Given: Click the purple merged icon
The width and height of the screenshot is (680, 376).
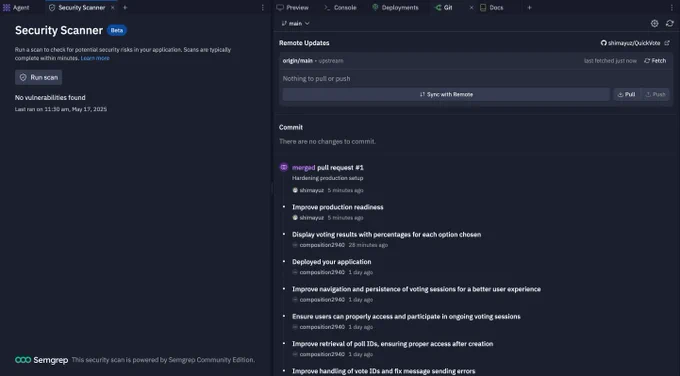Looking at the screenshot, I should [x=284, y=167].
